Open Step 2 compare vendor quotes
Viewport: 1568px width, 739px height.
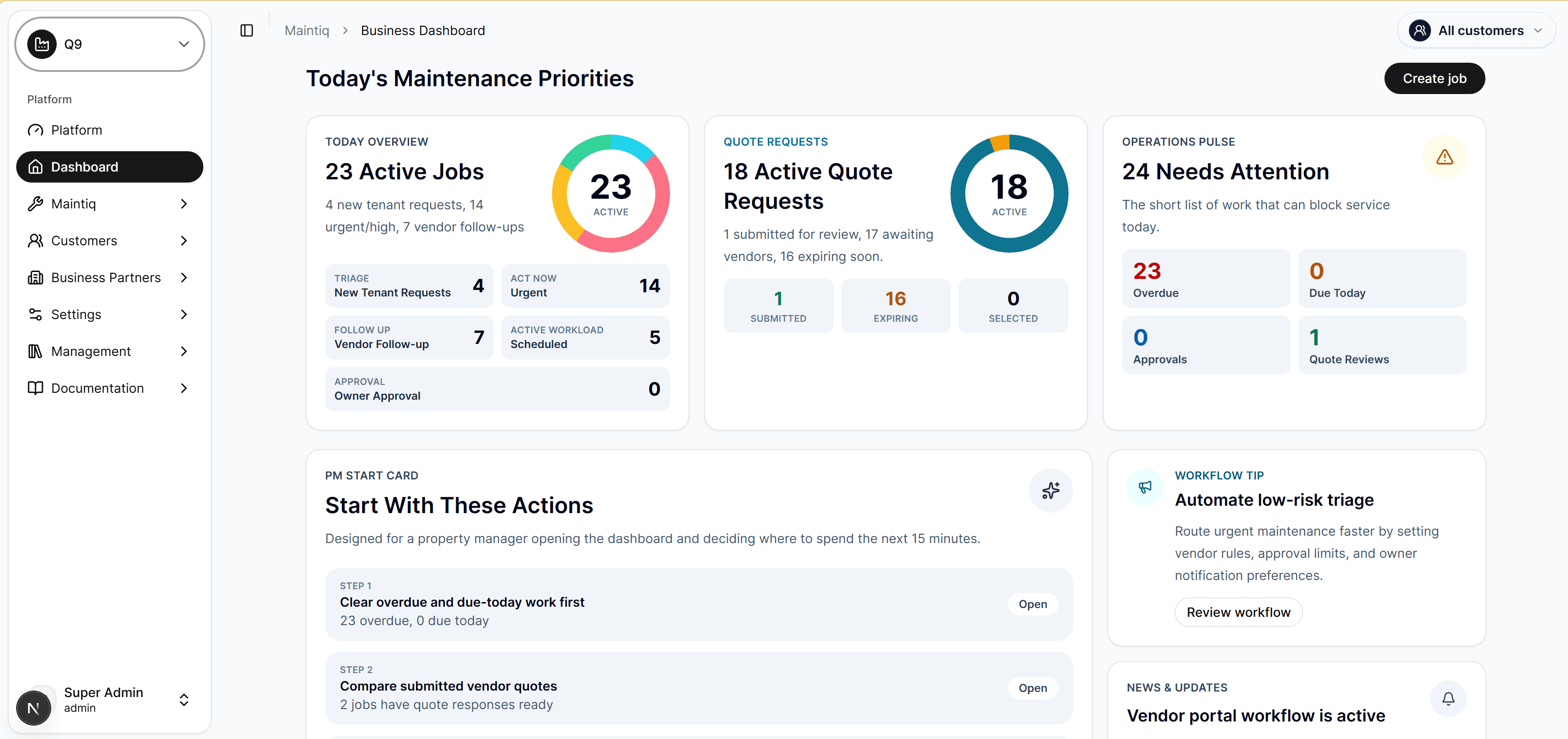[x=1033, y=688]
